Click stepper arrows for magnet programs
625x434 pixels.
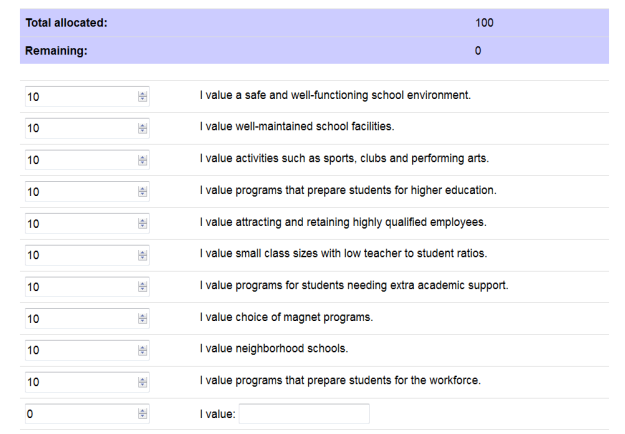(142, 319)
